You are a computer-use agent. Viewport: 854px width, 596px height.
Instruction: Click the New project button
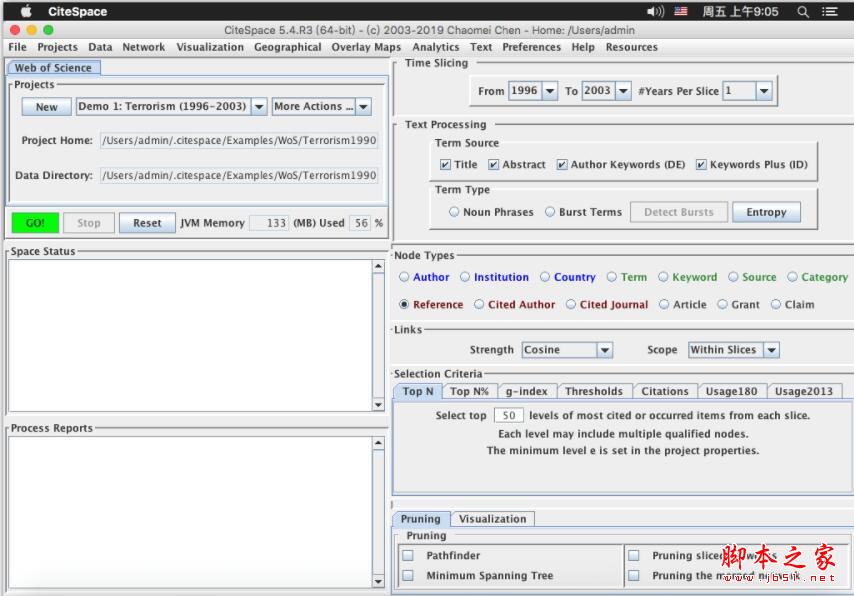(x=46, y=107)
